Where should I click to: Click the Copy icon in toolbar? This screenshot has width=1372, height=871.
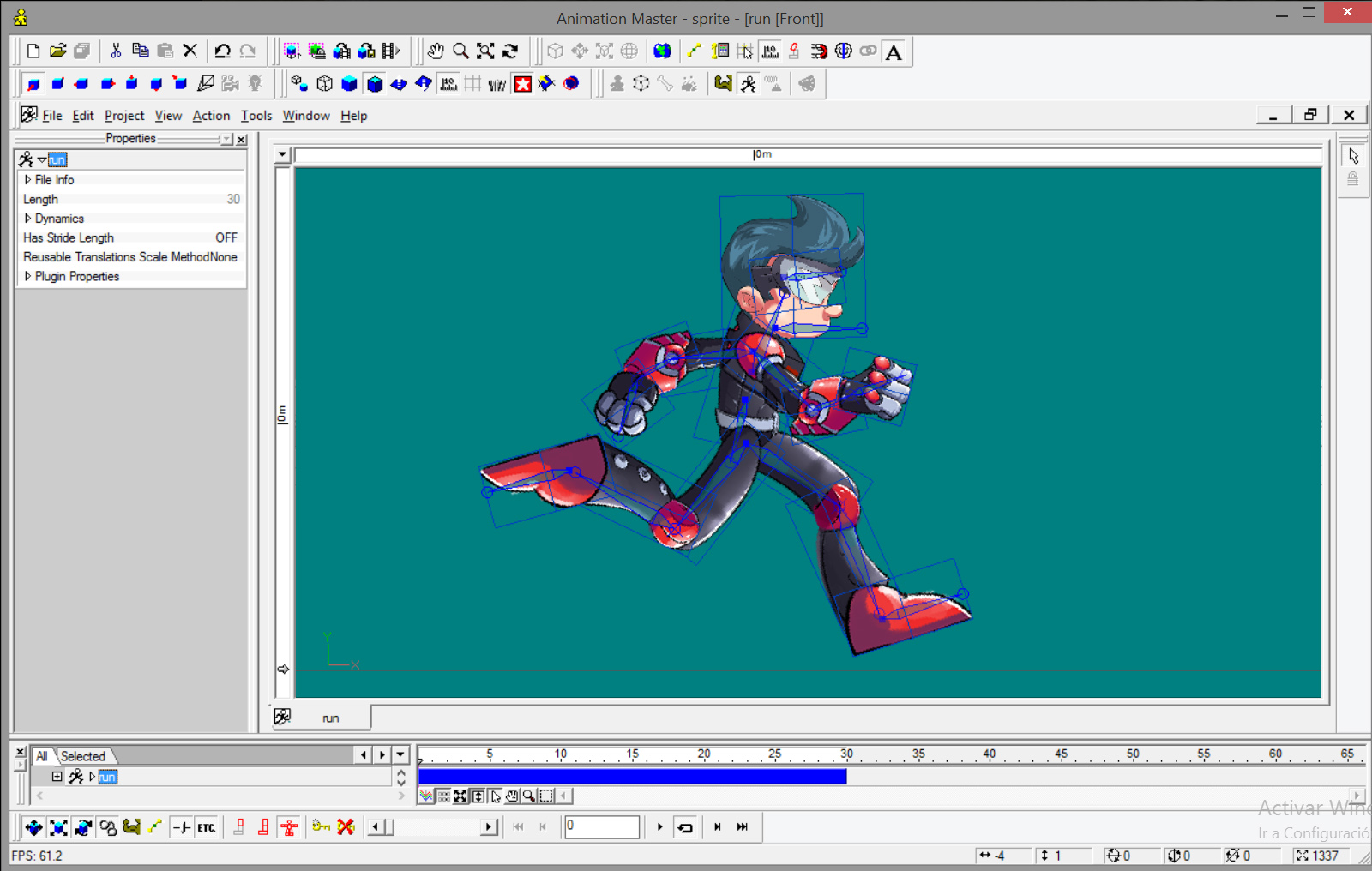[141, 51]
